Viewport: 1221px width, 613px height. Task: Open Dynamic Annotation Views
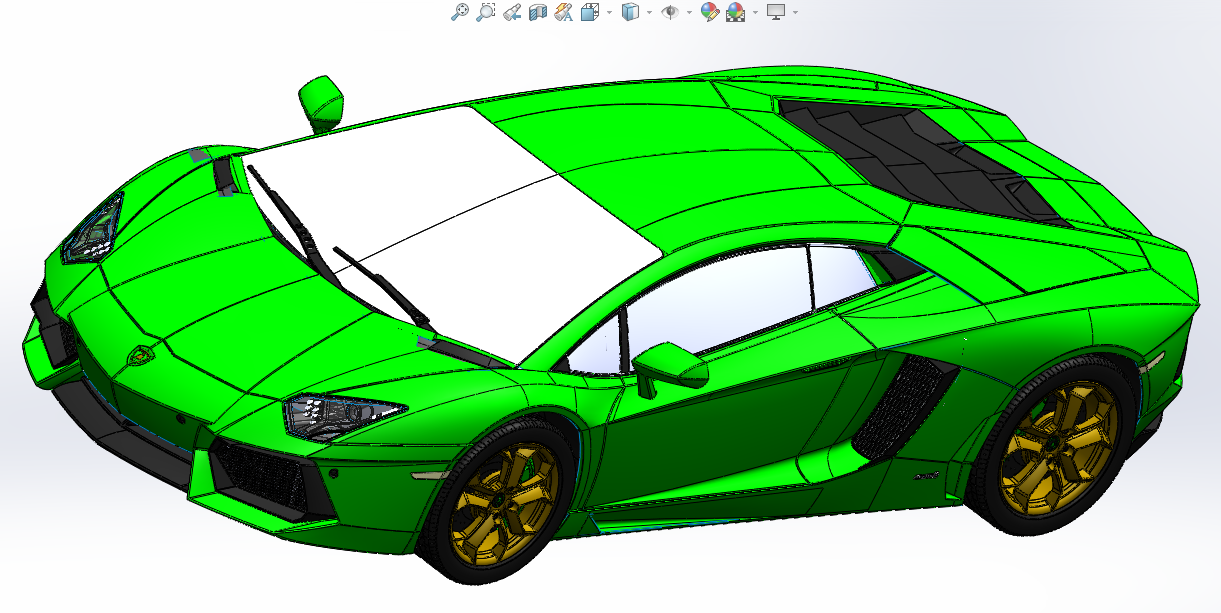pos(564,12)
